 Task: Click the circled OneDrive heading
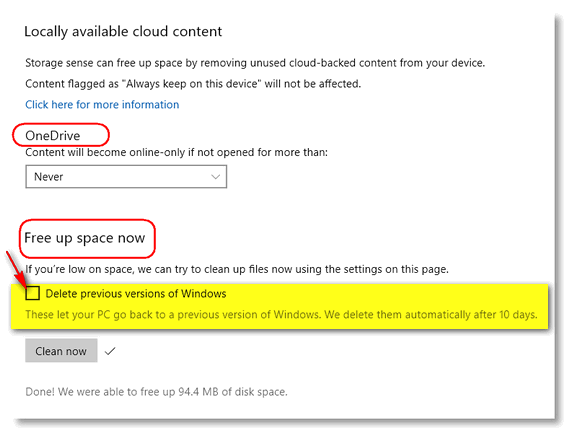point(53,136)
